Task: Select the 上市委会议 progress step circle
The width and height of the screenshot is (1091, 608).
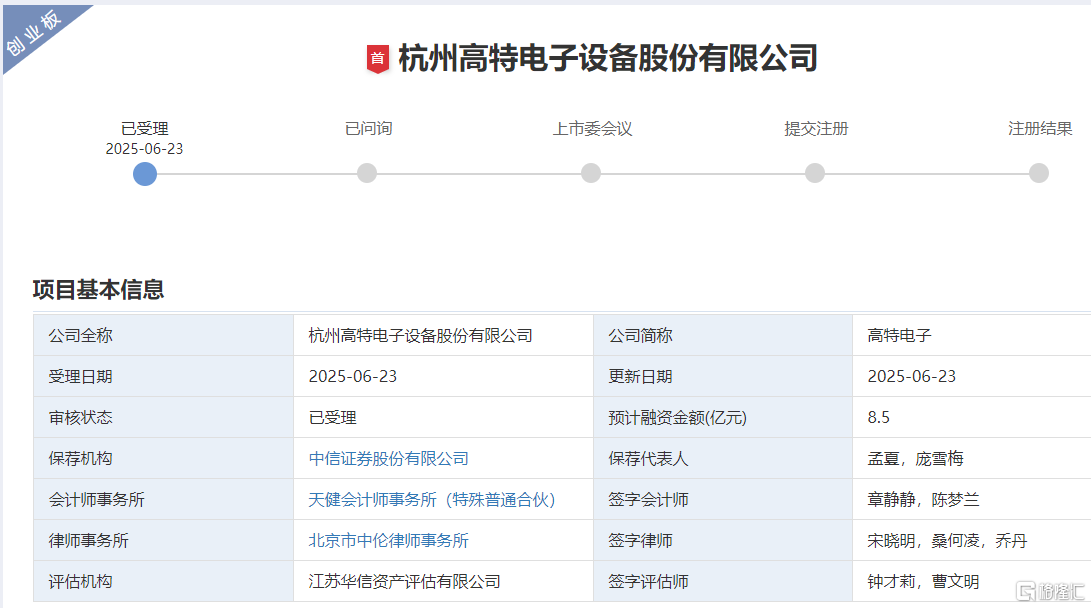Action: coord(591,173)
